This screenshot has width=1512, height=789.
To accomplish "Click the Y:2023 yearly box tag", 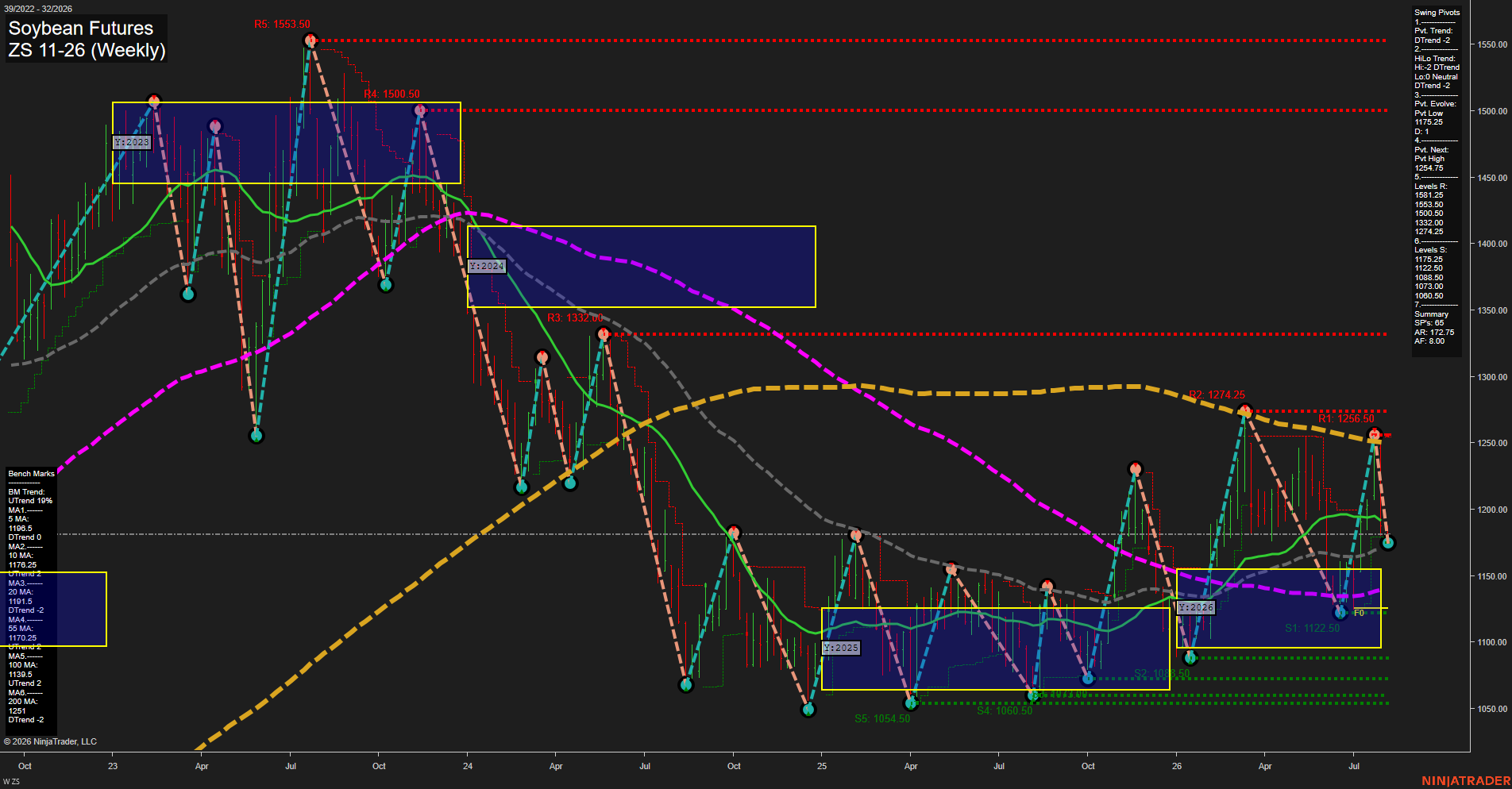I will point(132,142).
